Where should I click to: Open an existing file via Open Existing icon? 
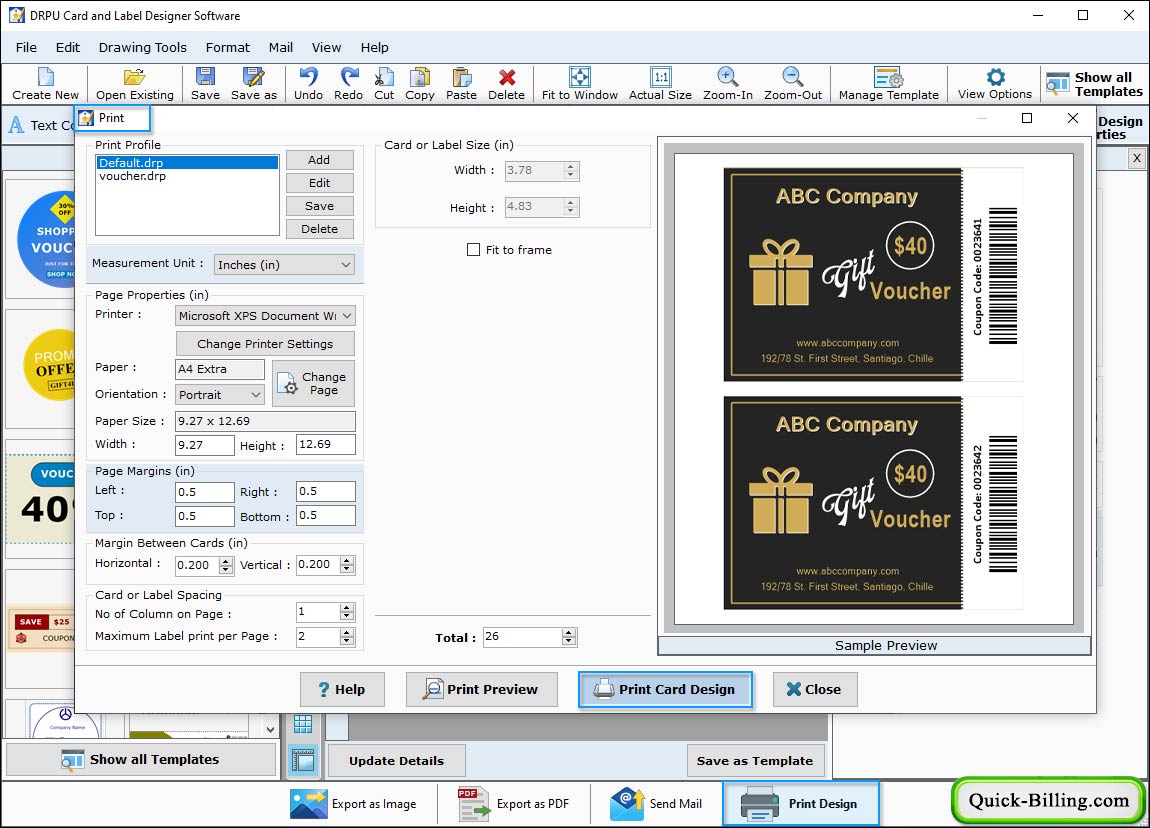tap(135, 84)
